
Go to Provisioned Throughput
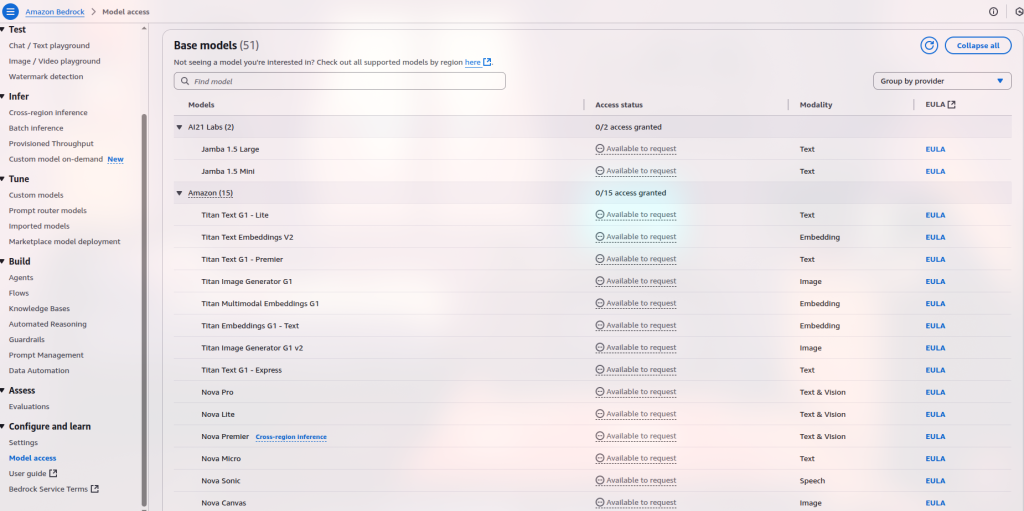click(51, 144)
